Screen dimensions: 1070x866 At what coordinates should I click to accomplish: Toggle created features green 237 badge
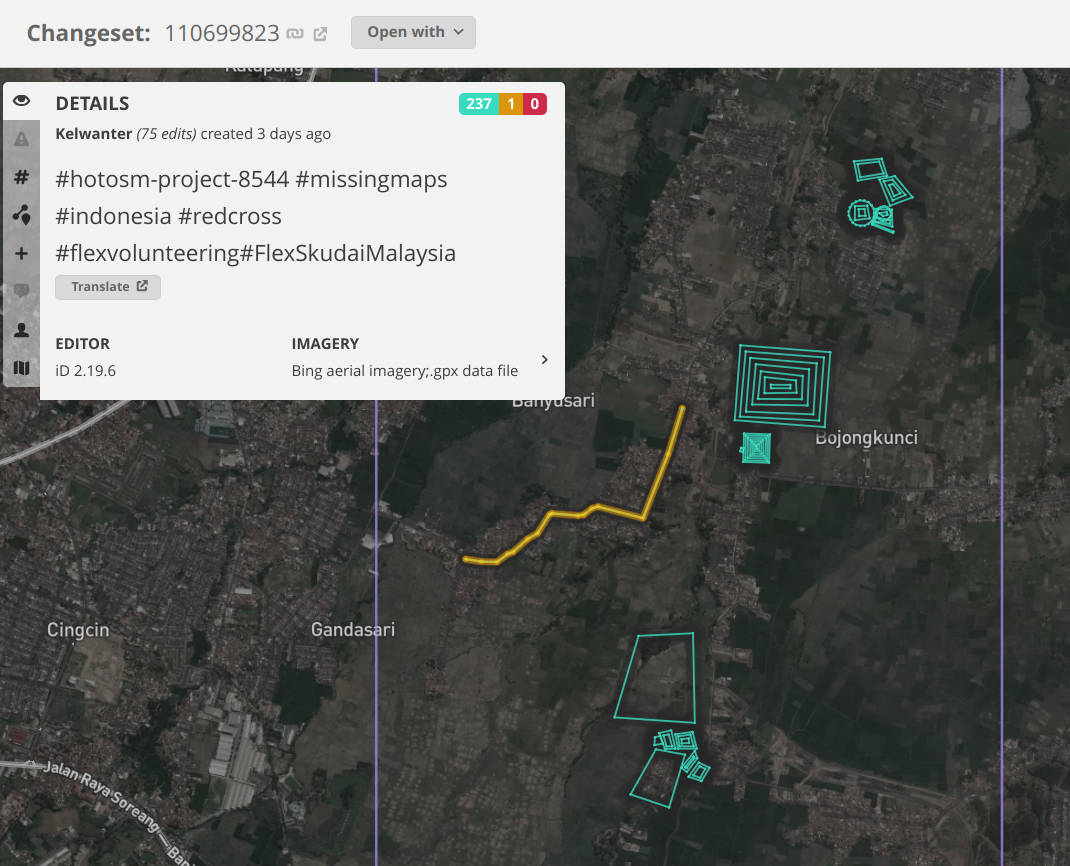477,104
